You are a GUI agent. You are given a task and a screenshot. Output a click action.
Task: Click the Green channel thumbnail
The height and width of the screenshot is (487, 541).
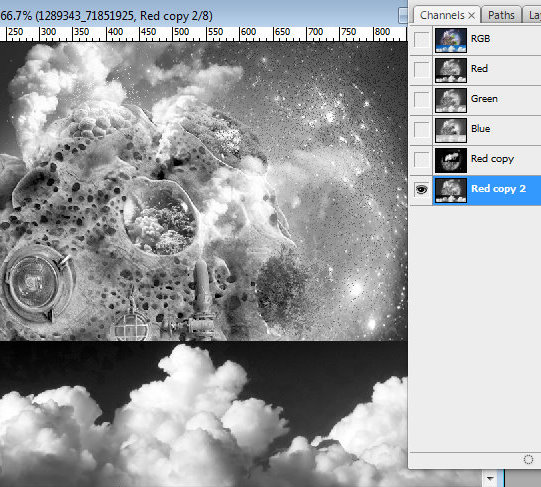[451, 100]
